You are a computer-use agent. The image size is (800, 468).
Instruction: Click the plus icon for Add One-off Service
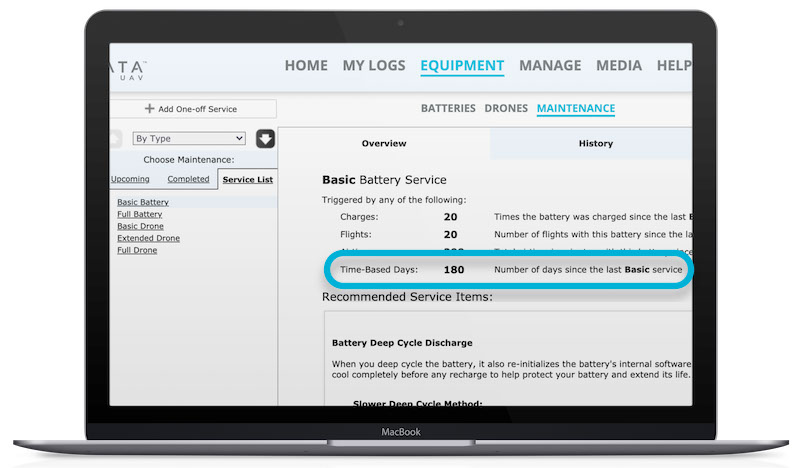click(149, 109)
